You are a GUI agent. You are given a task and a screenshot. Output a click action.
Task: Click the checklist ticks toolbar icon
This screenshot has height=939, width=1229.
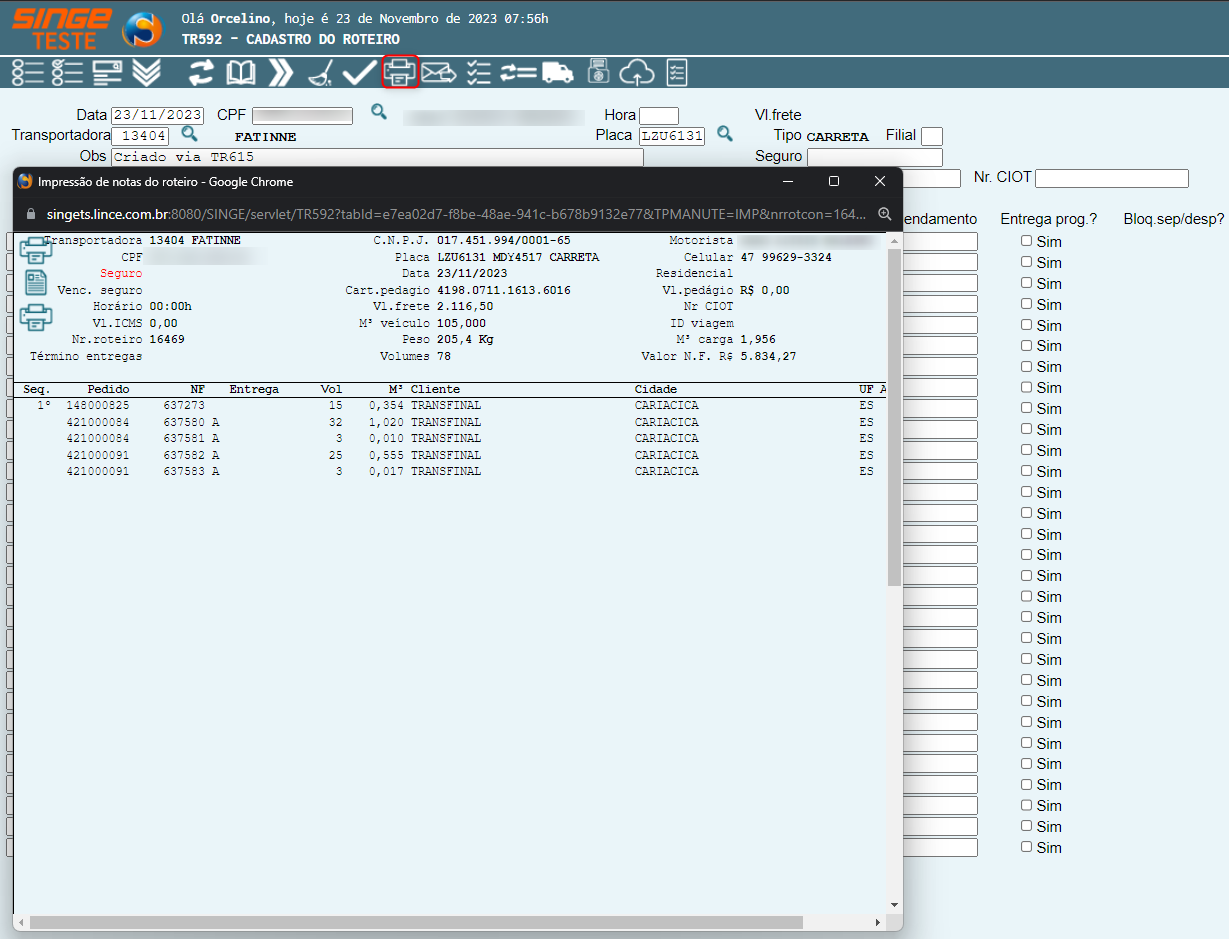pyautogui.click(x=479, y=72)
